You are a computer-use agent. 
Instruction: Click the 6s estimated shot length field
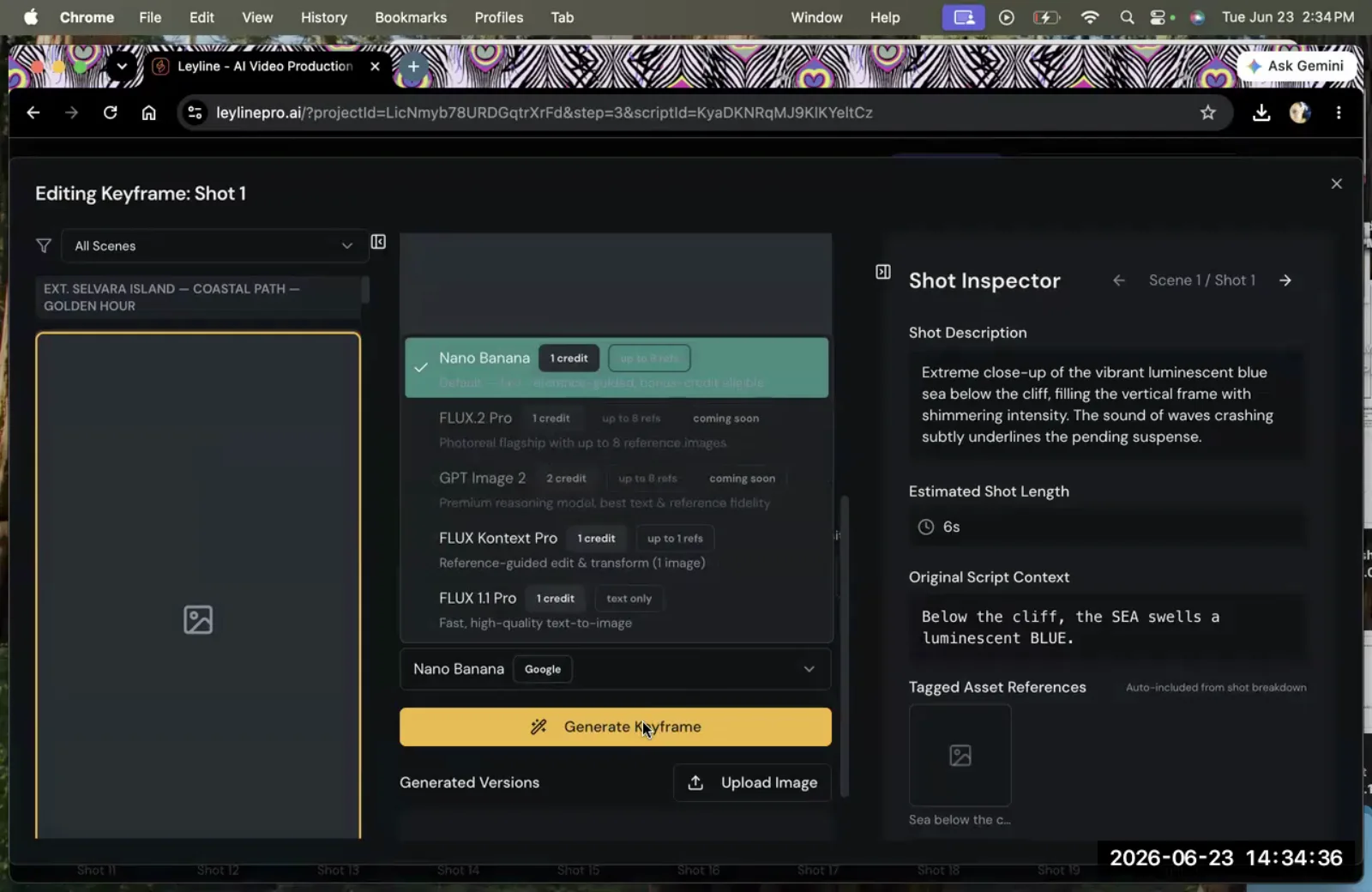click(1107, 527)
